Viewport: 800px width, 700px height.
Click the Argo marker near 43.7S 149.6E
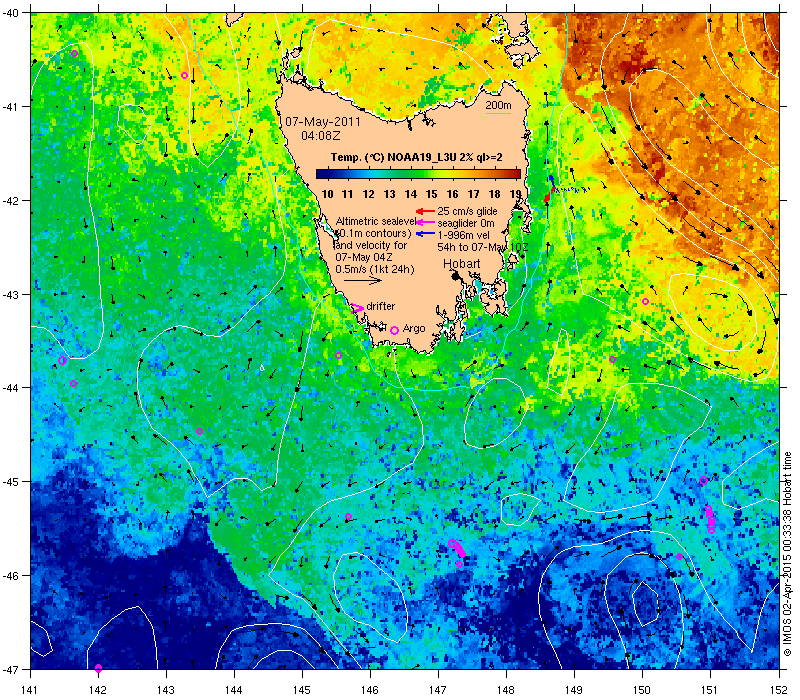tap(613, 360)
